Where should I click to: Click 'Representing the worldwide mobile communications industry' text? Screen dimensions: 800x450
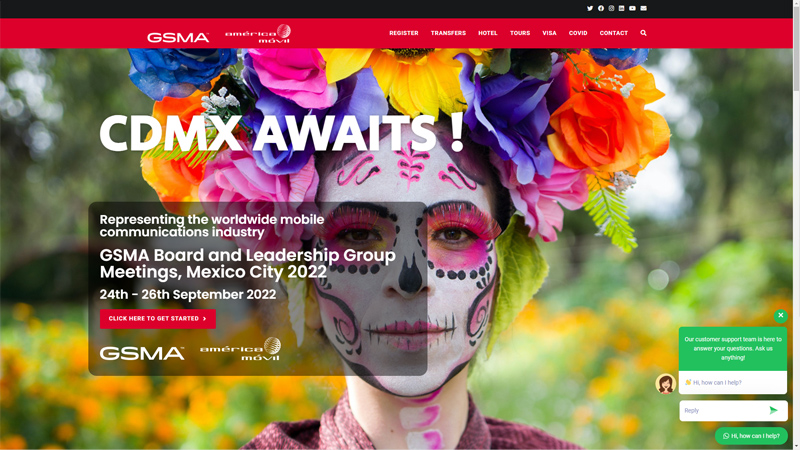coord(212,226)
